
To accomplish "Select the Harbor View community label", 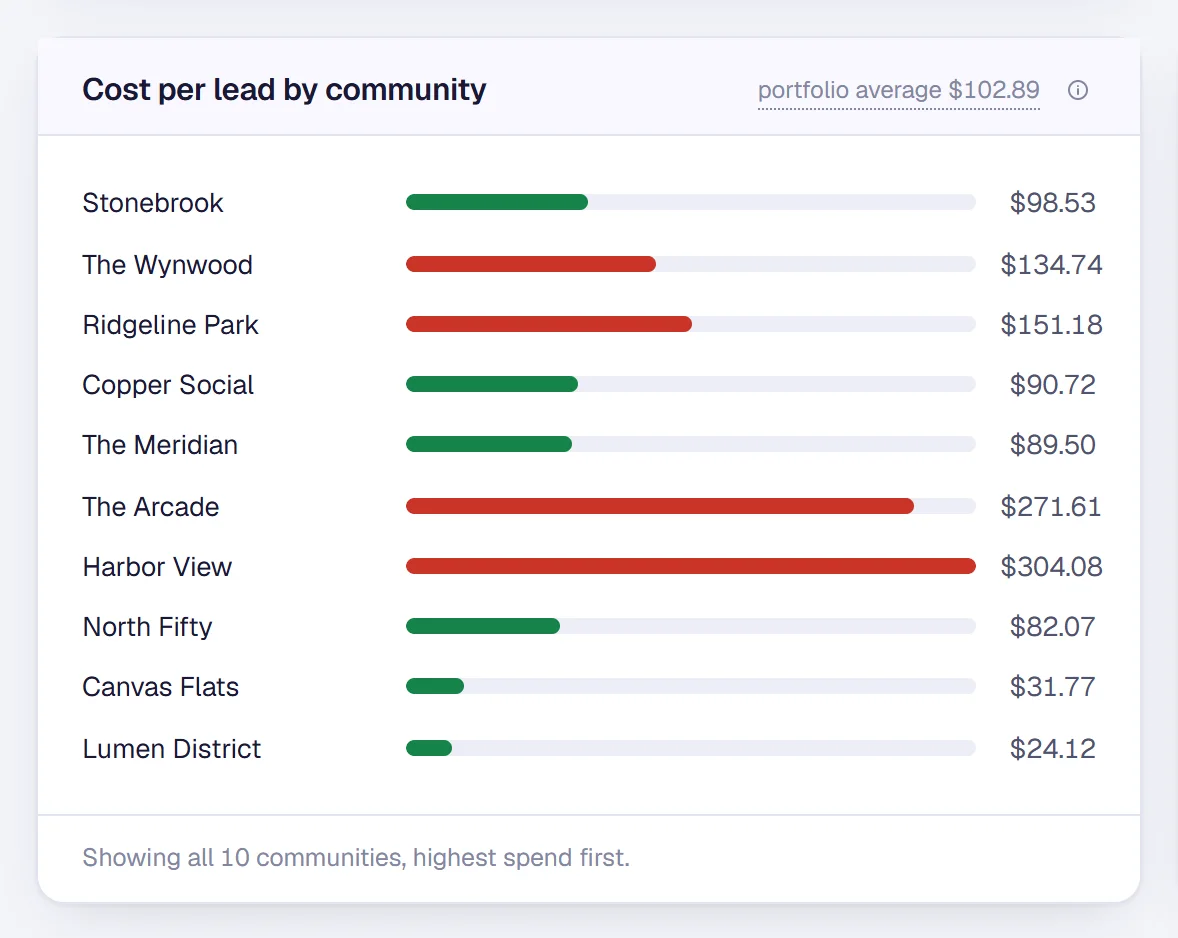I will (157, 567).
